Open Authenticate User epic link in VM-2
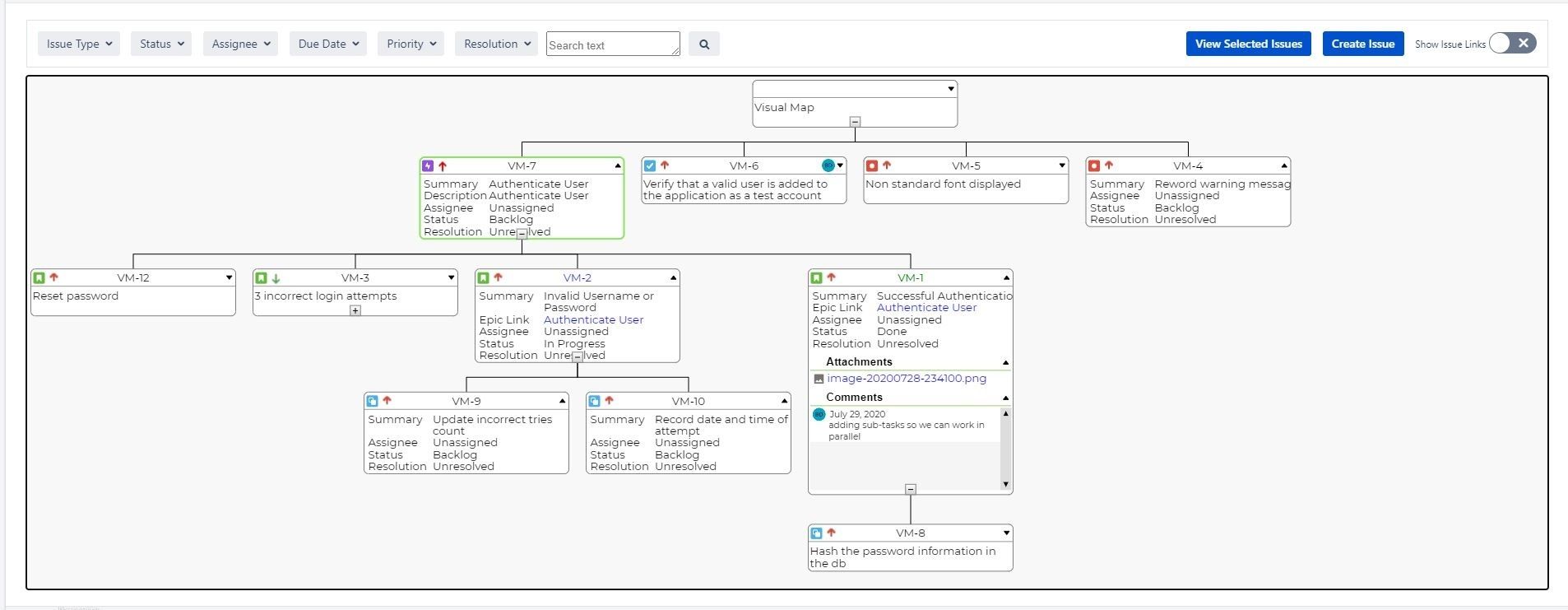1568x610 pixels. click(x=593, y=320)
